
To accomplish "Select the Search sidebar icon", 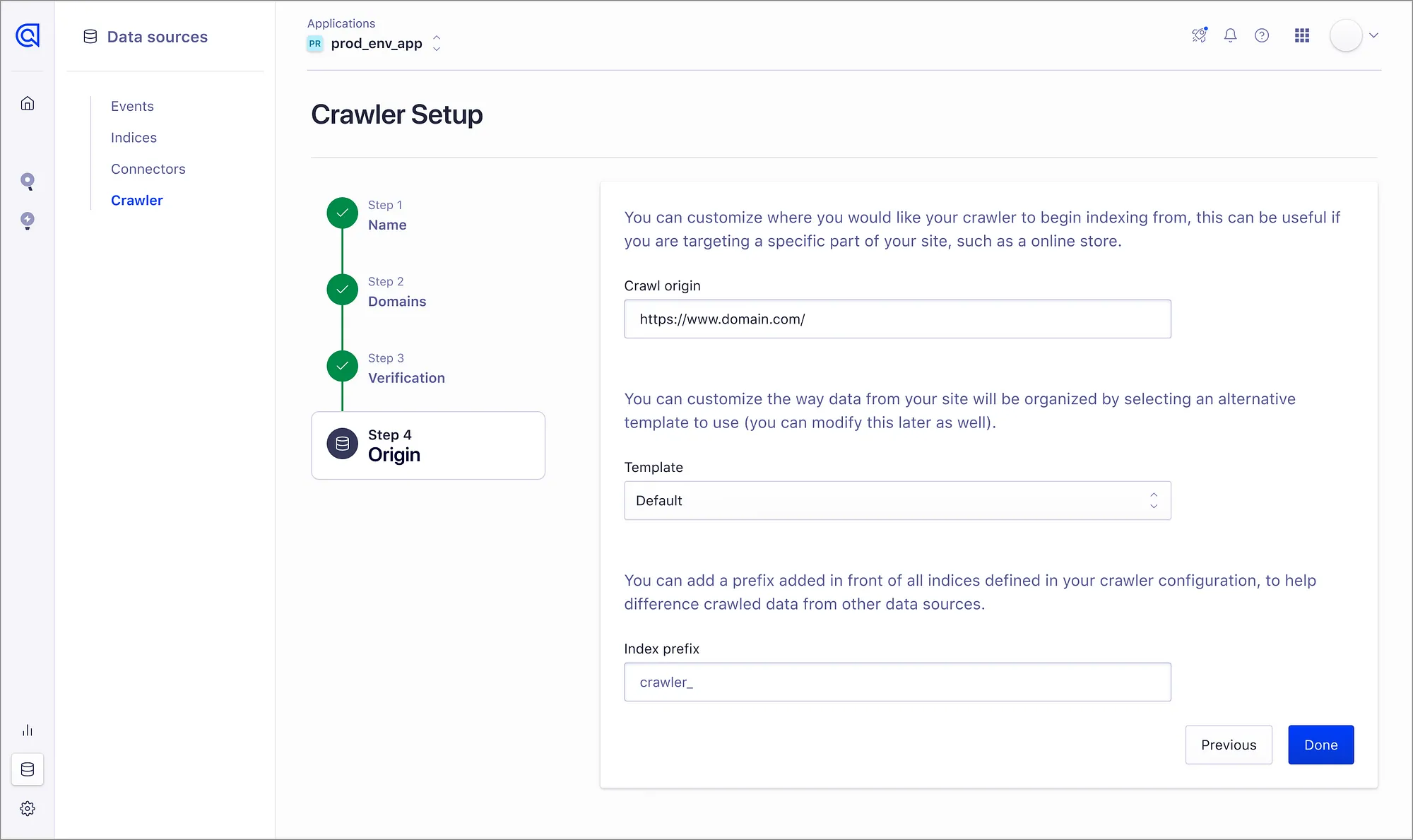I will pyautogui.click(x=28, y=182).
